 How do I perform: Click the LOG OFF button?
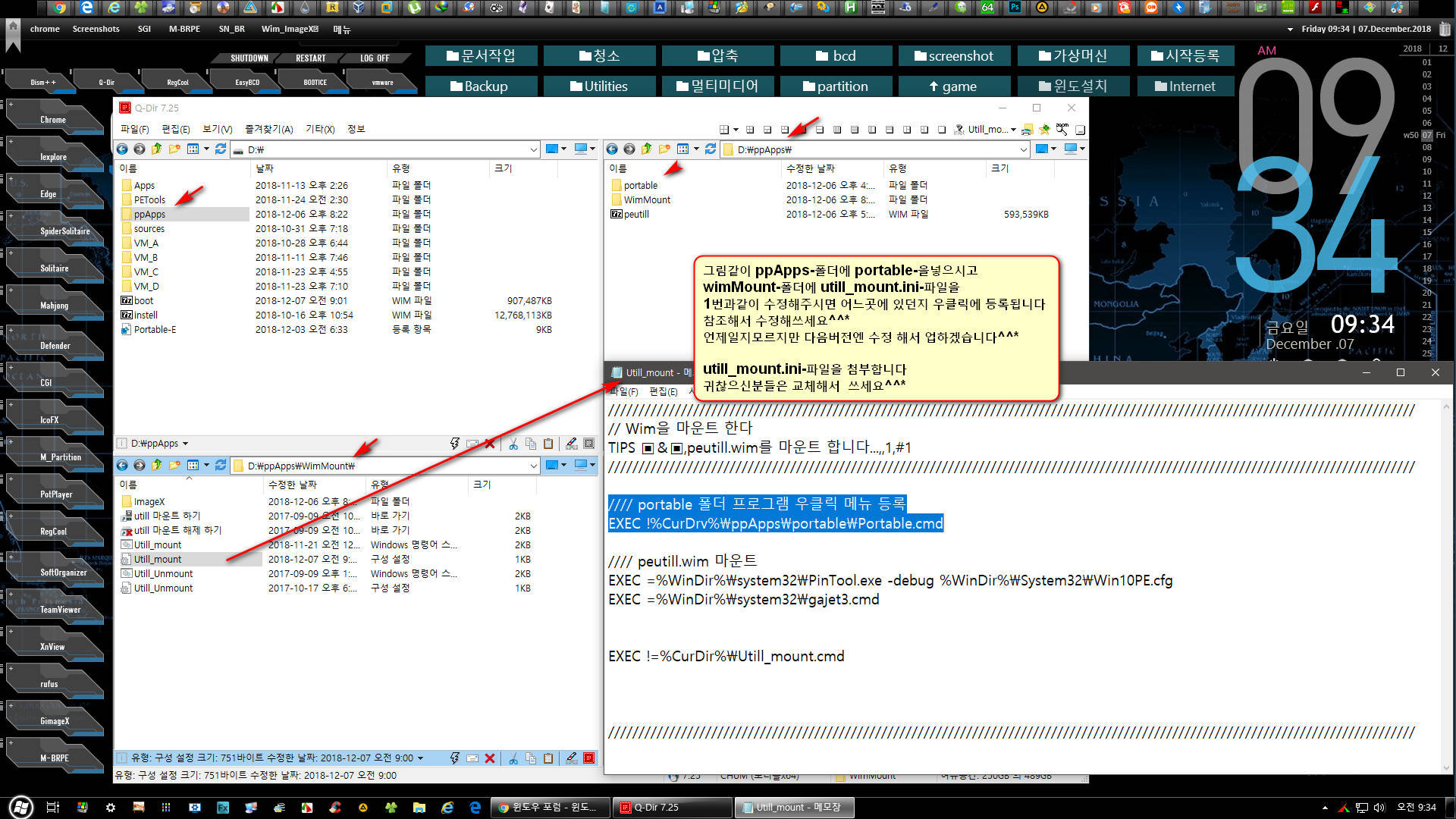click(x=375, y=58)
